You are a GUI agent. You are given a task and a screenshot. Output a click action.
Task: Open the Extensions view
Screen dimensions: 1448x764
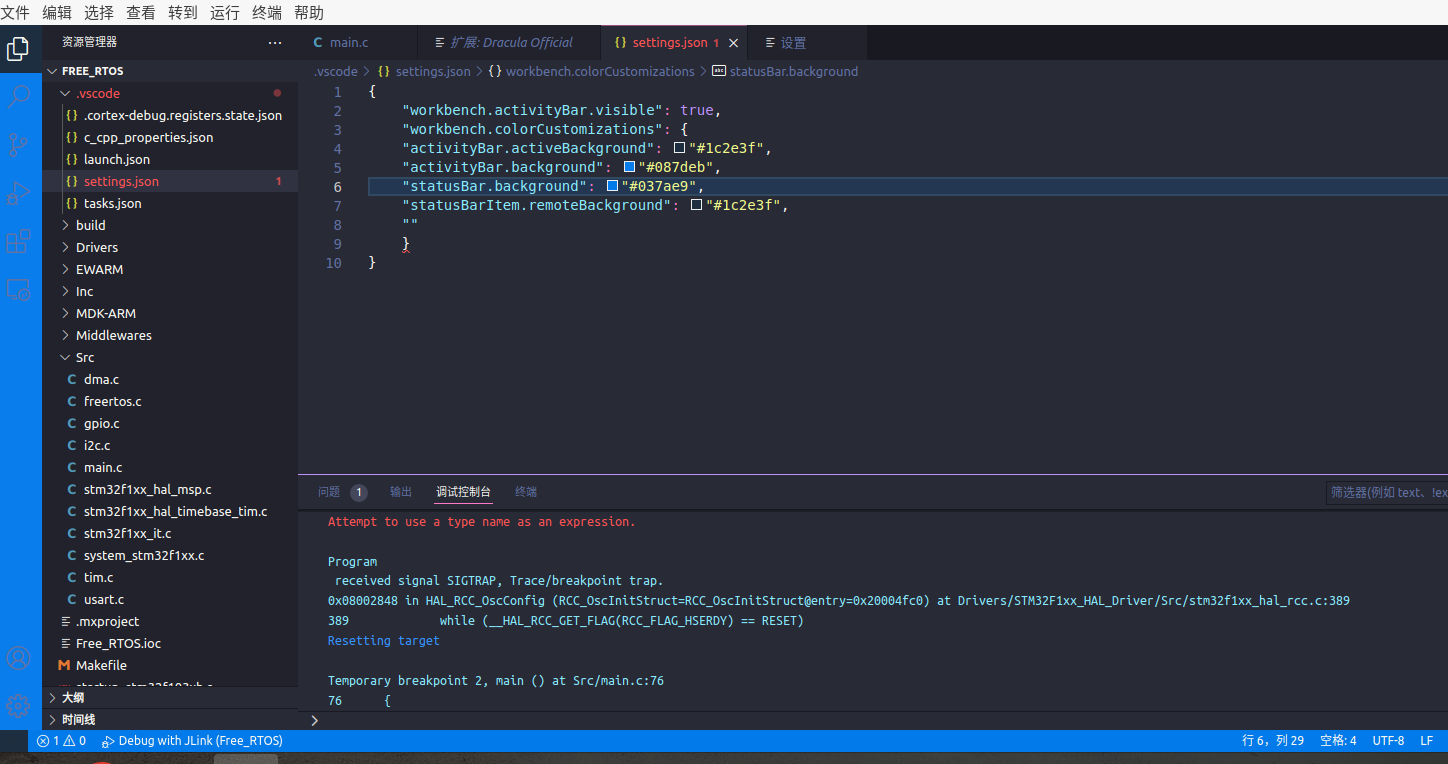(19, 241)
